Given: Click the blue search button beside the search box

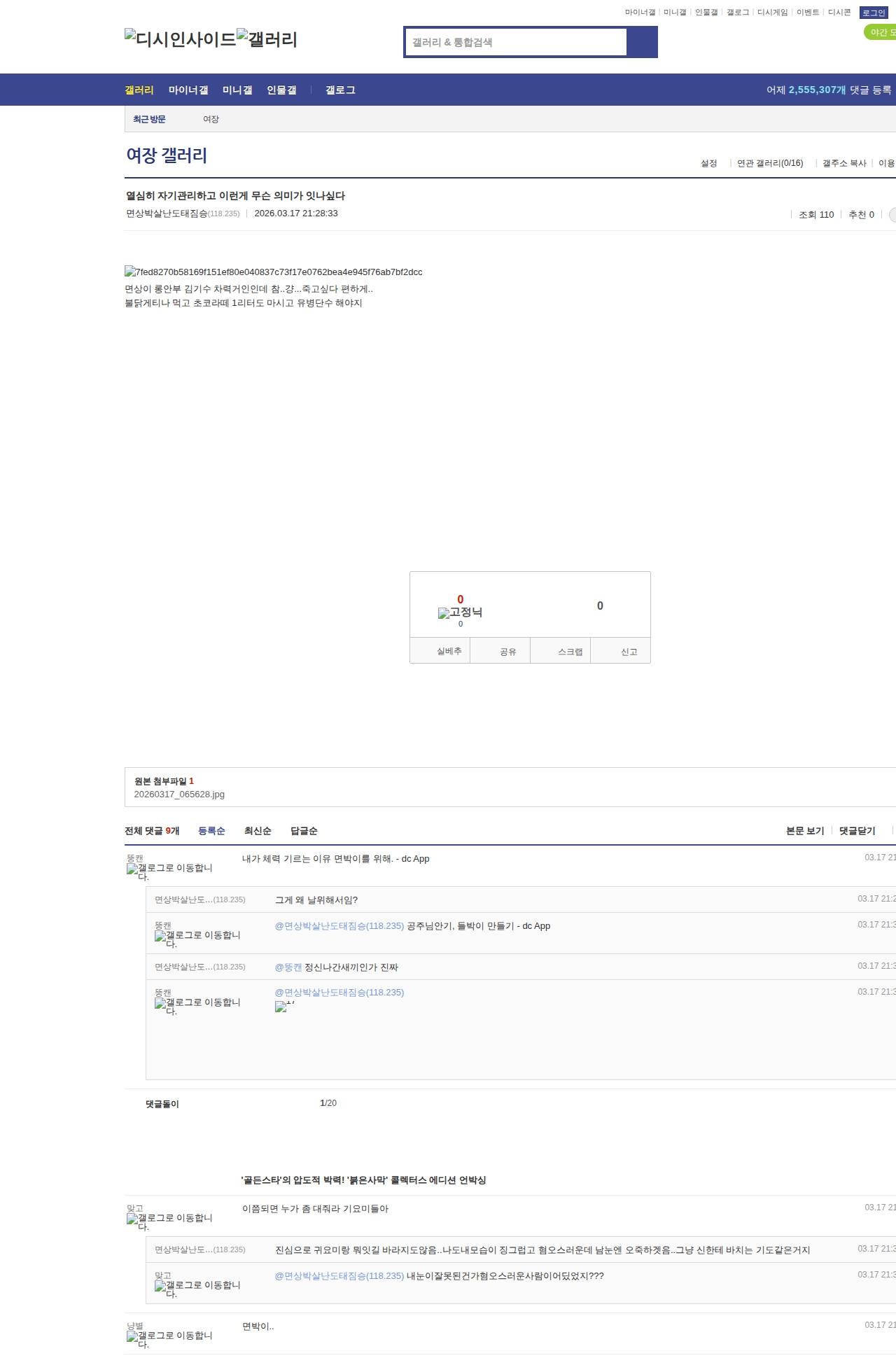Looking at the screenshot, I should coord(642,42).
